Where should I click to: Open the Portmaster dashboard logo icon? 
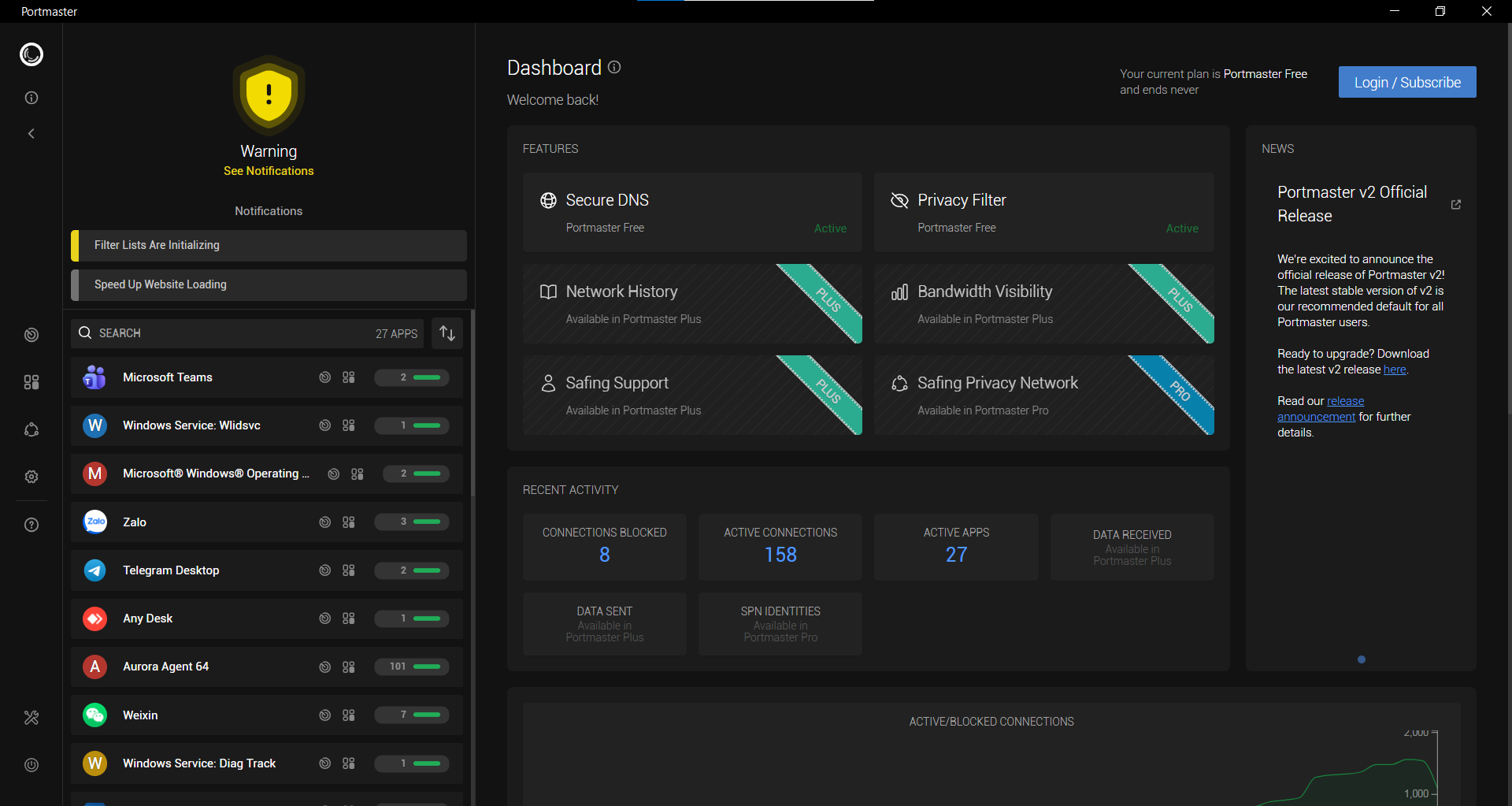click(x=31, y=54)
